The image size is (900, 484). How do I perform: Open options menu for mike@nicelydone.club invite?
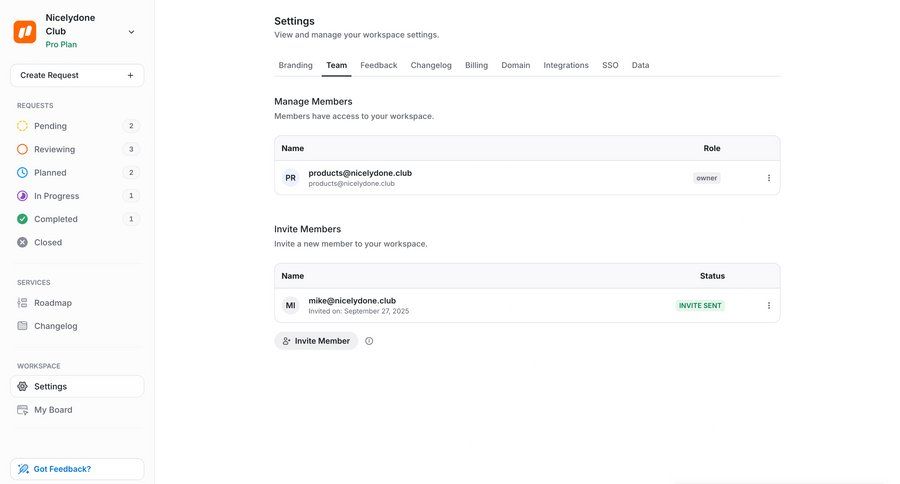769,306
